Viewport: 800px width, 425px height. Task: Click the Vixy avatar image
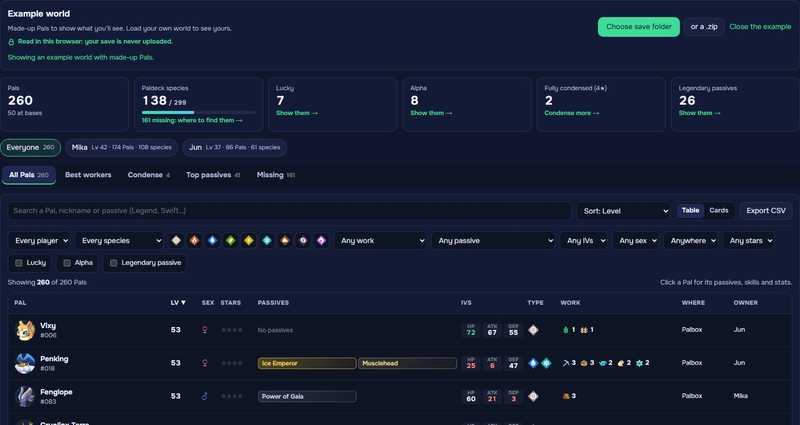[x=25, y=330]
